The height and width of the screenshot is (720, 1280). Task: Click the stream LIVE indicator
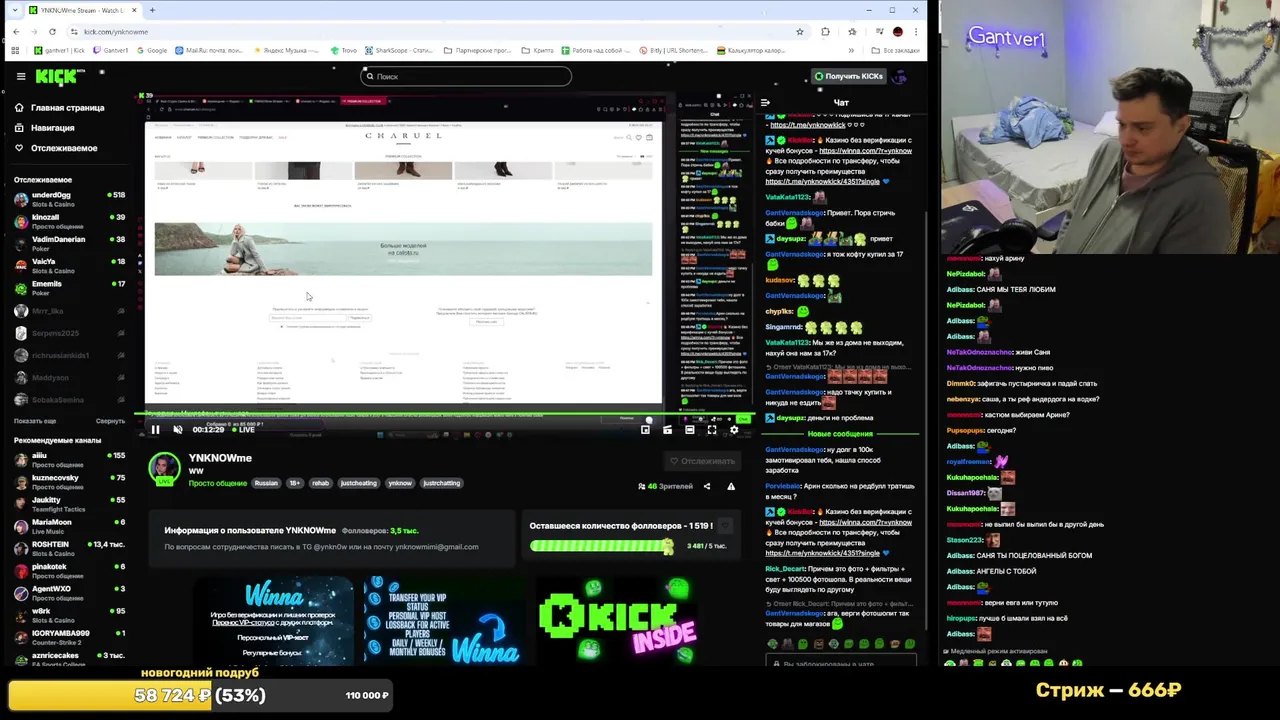tap(243, 430)
